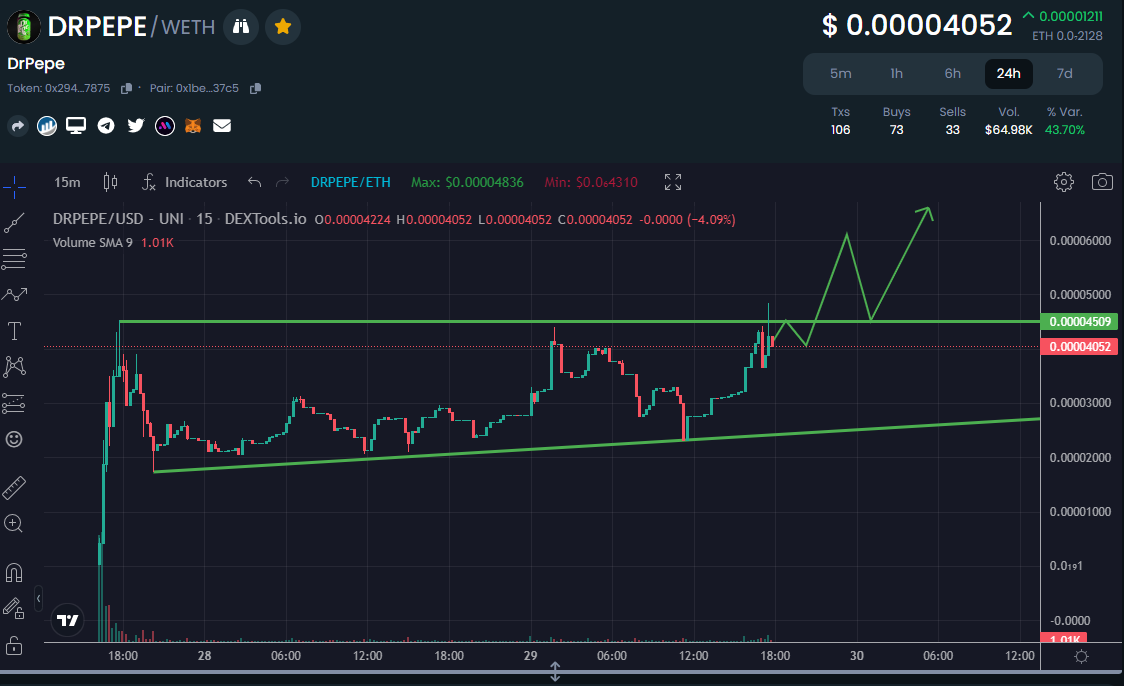Take a chart snapshot with camera icon
Screen dimensions: 1124x686
(1102, 181)
